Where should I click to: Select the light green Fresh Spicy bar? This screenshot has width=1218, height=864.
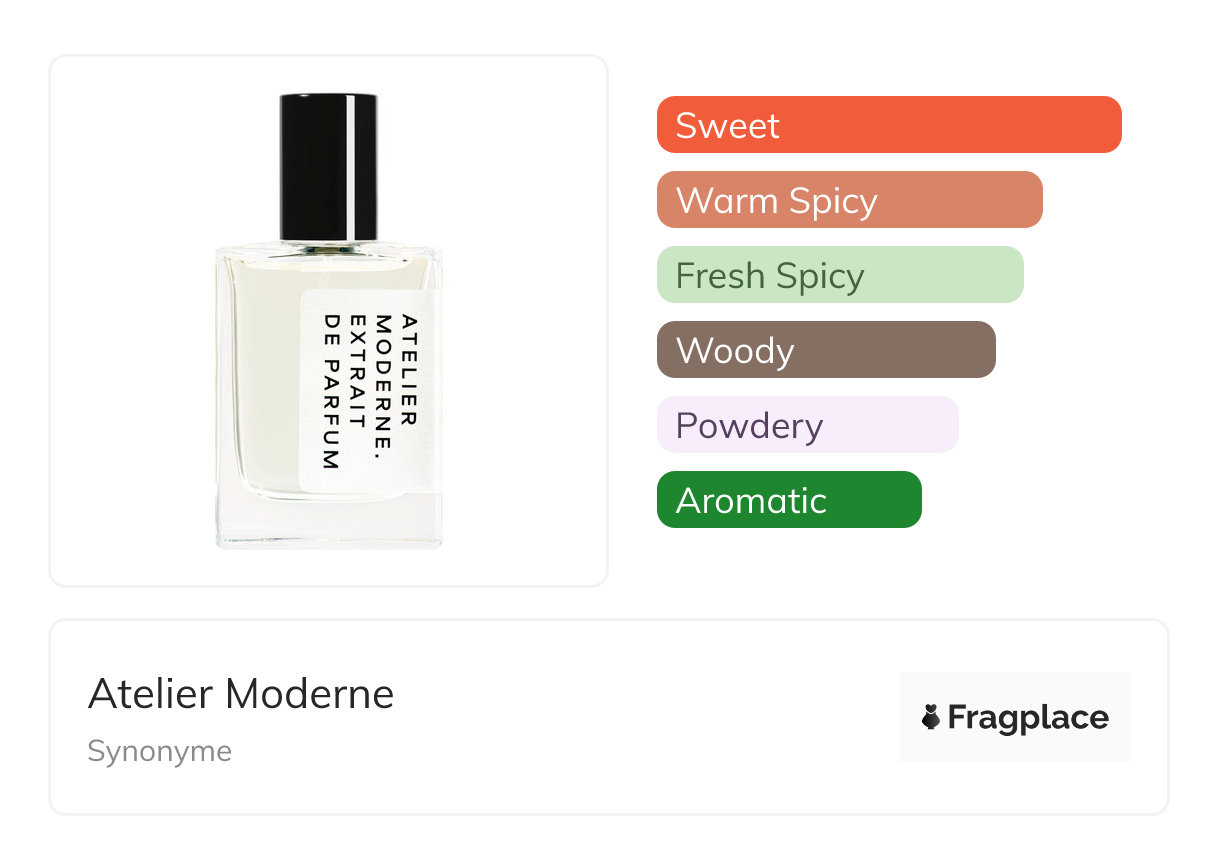click(x=840, y=275)
